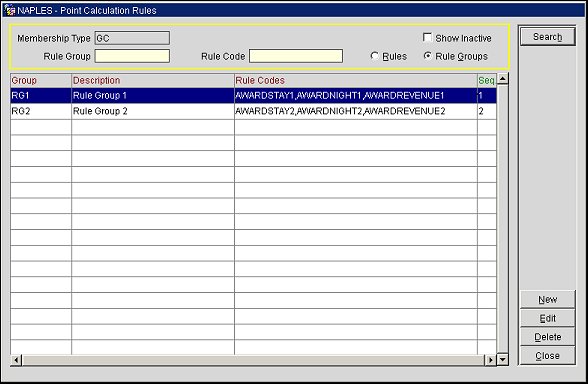Click the Search button
This screenshot has width=588, height=384.
click(548, 37)
